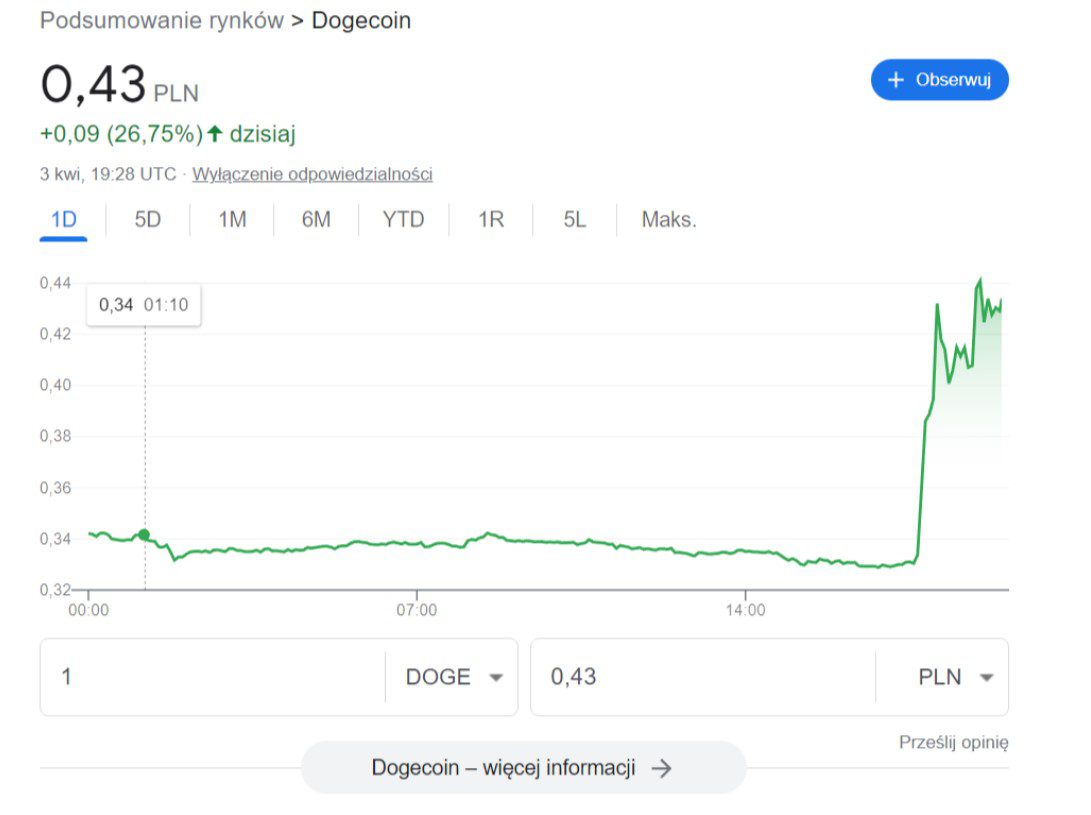Image resolution: width=1091 pixels, height=815 pixels.
Task: Click the plus icon in Obserwuj button
Action: coord(896,80)
